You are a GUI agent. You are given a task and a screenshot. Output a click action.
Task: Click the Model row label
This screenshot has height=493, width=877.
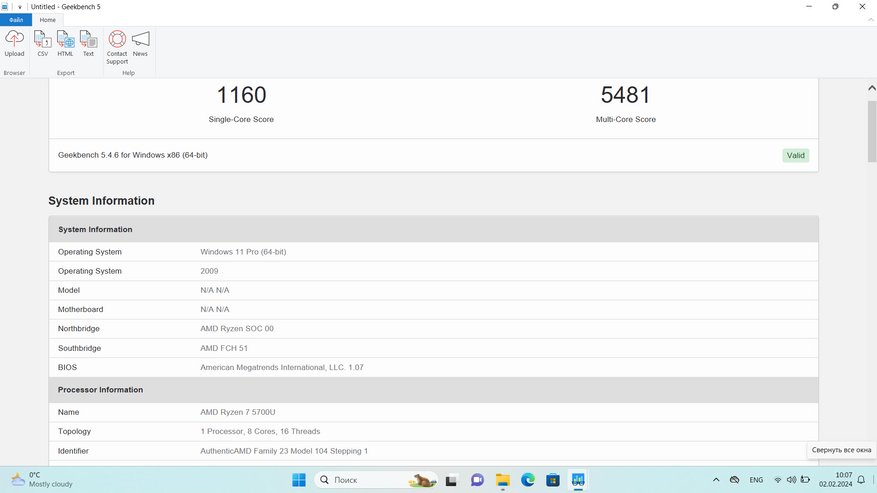tap(69, 290)
